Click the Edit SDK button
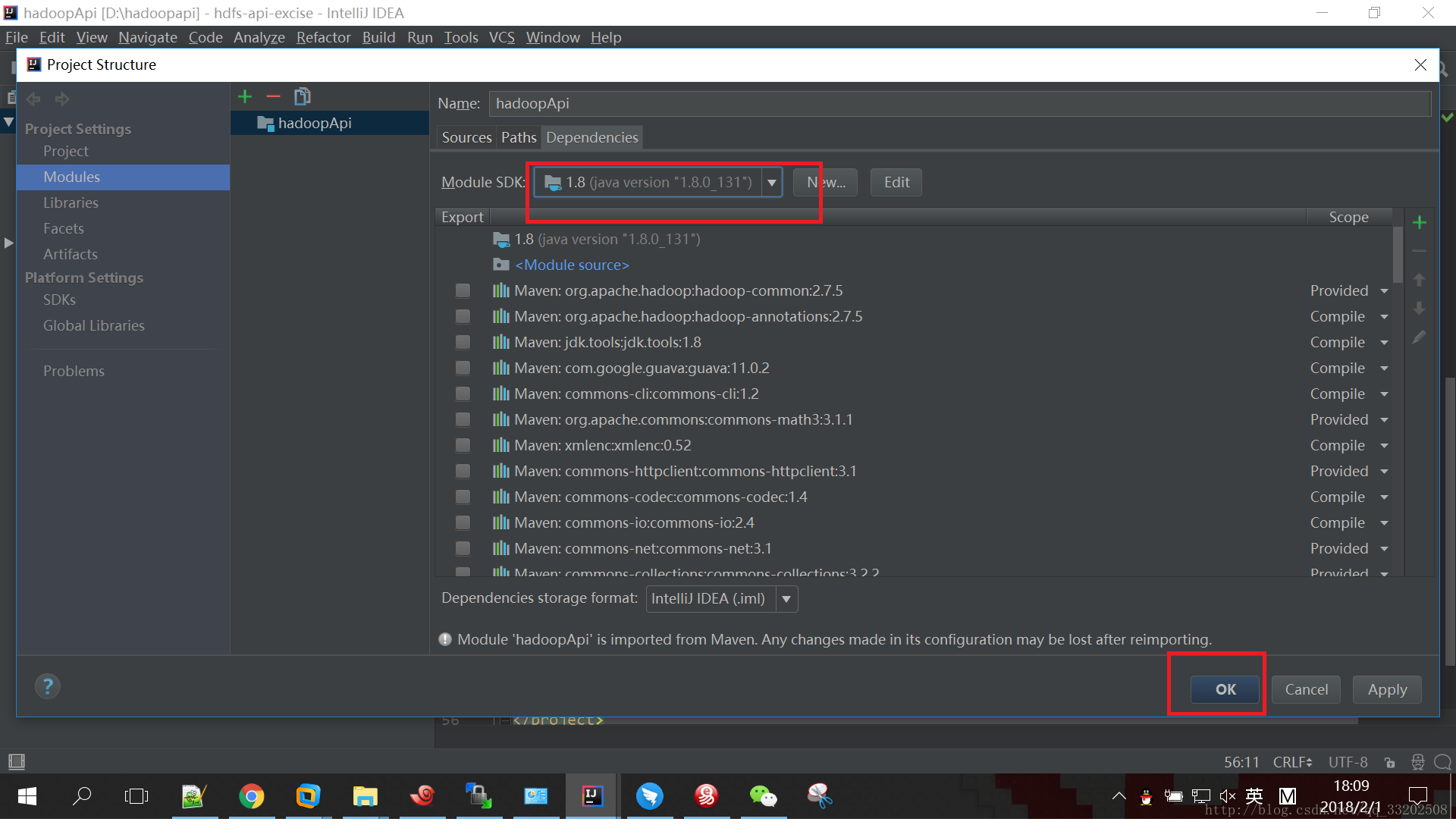Viewport: 1456px width, 825px height. click(x=896, y=183)
